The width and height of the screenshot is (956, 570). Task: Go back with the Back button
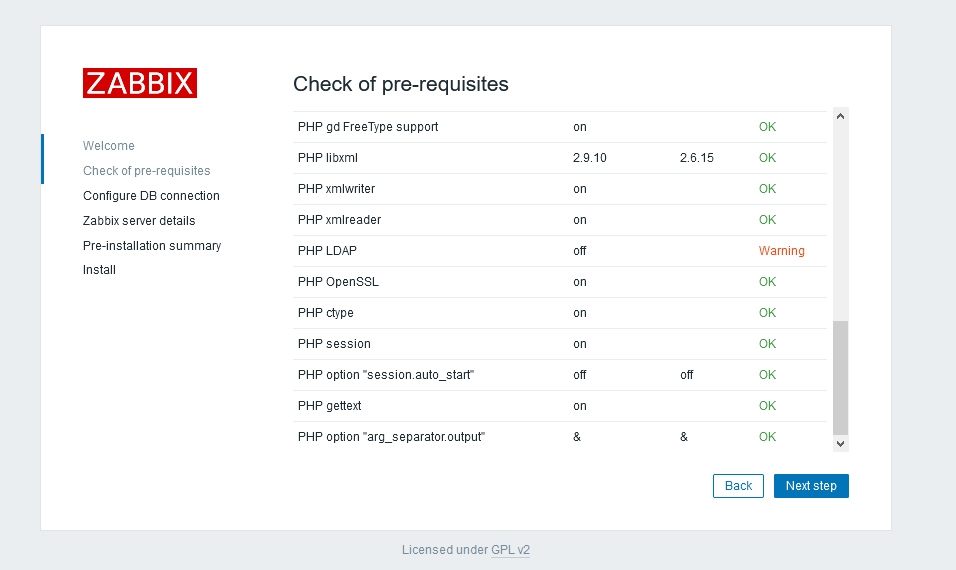[738, 486]
